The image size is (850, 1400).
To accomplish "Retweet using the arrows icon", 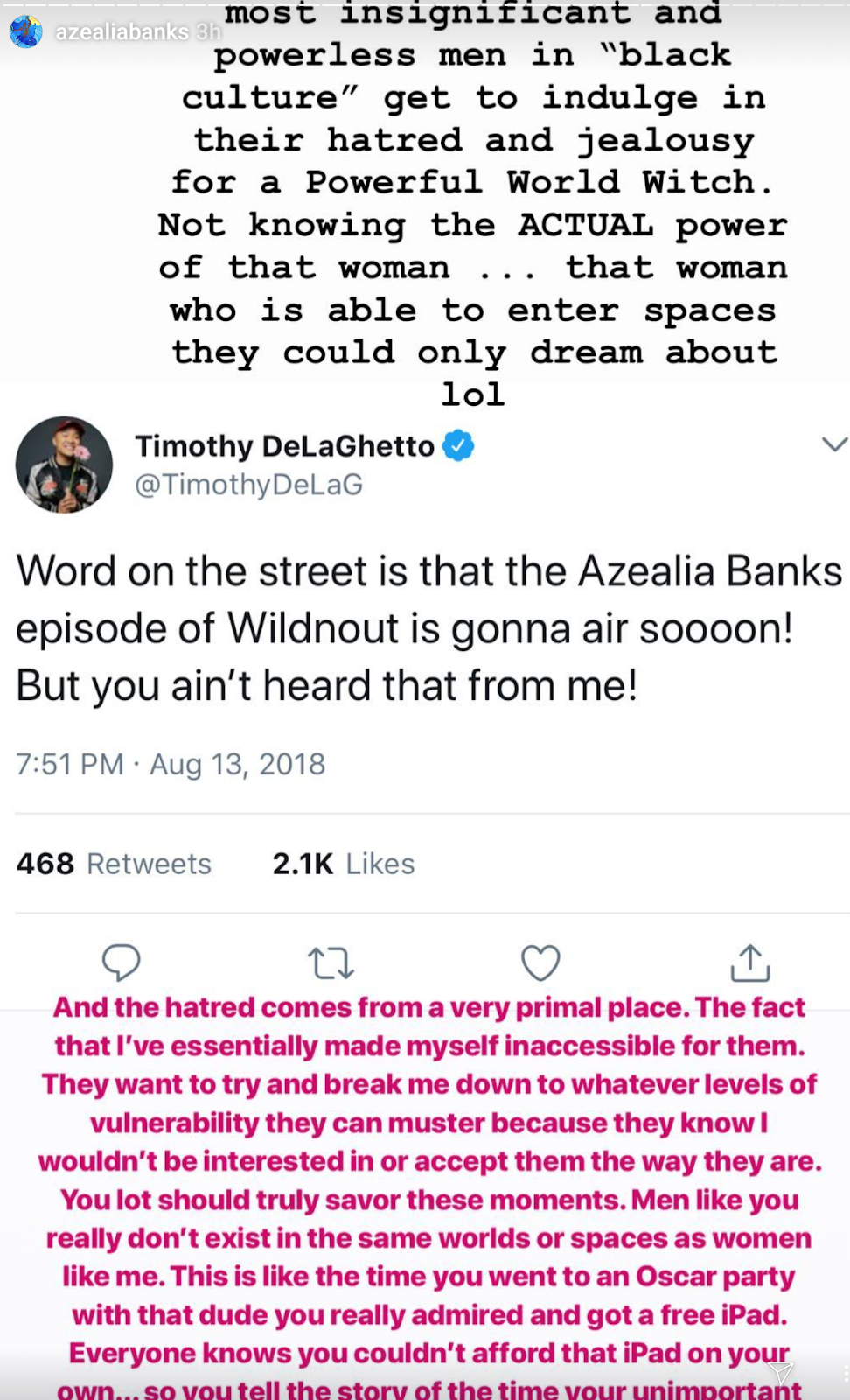I will pos(331,962).
